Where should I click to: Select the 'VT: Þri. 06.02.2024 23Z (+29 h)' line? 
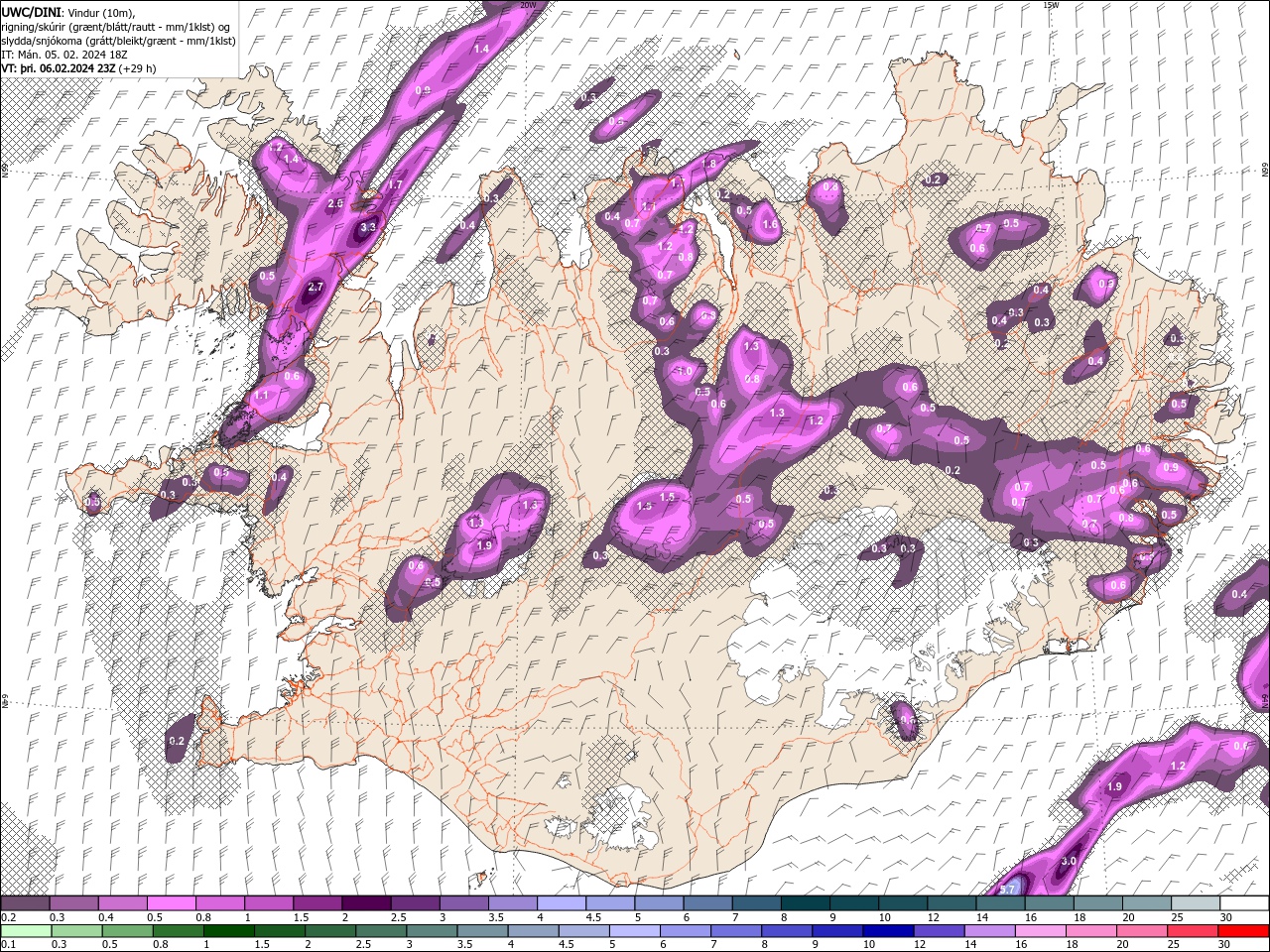point(79,68)
